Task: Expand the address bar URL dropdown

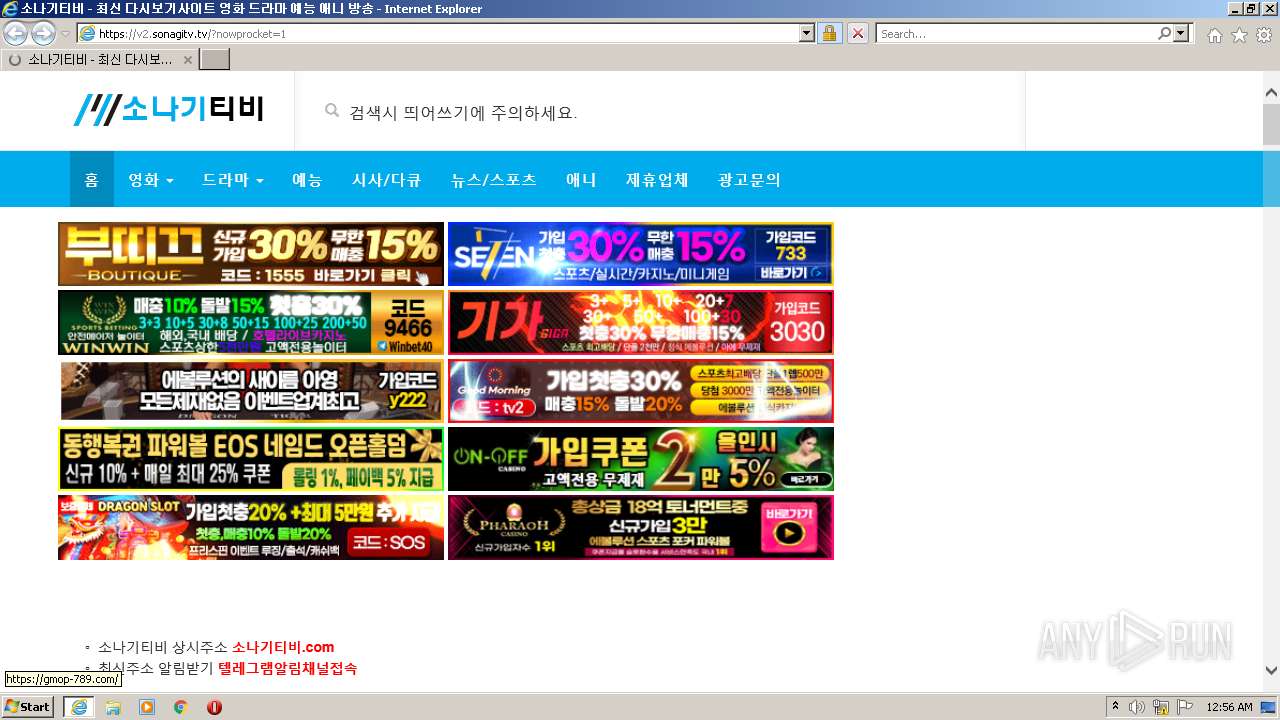Action: (x=807, y=33)
